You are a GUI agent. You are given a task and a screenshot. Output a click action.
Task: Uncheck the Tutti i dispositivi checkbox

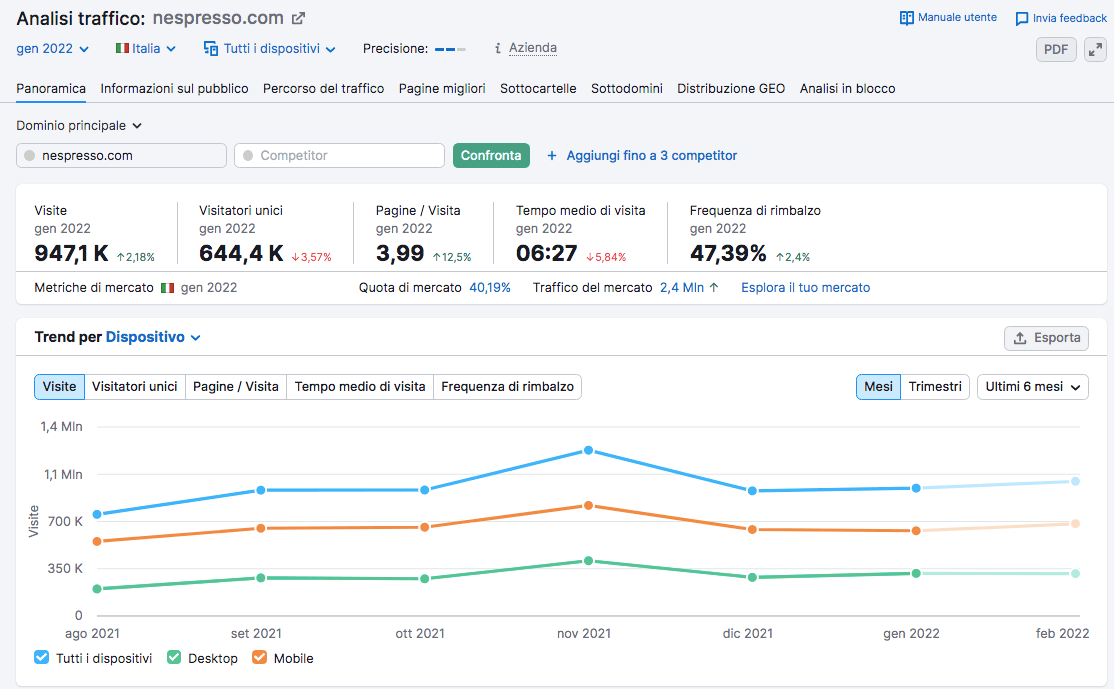(x=41, y=658)
